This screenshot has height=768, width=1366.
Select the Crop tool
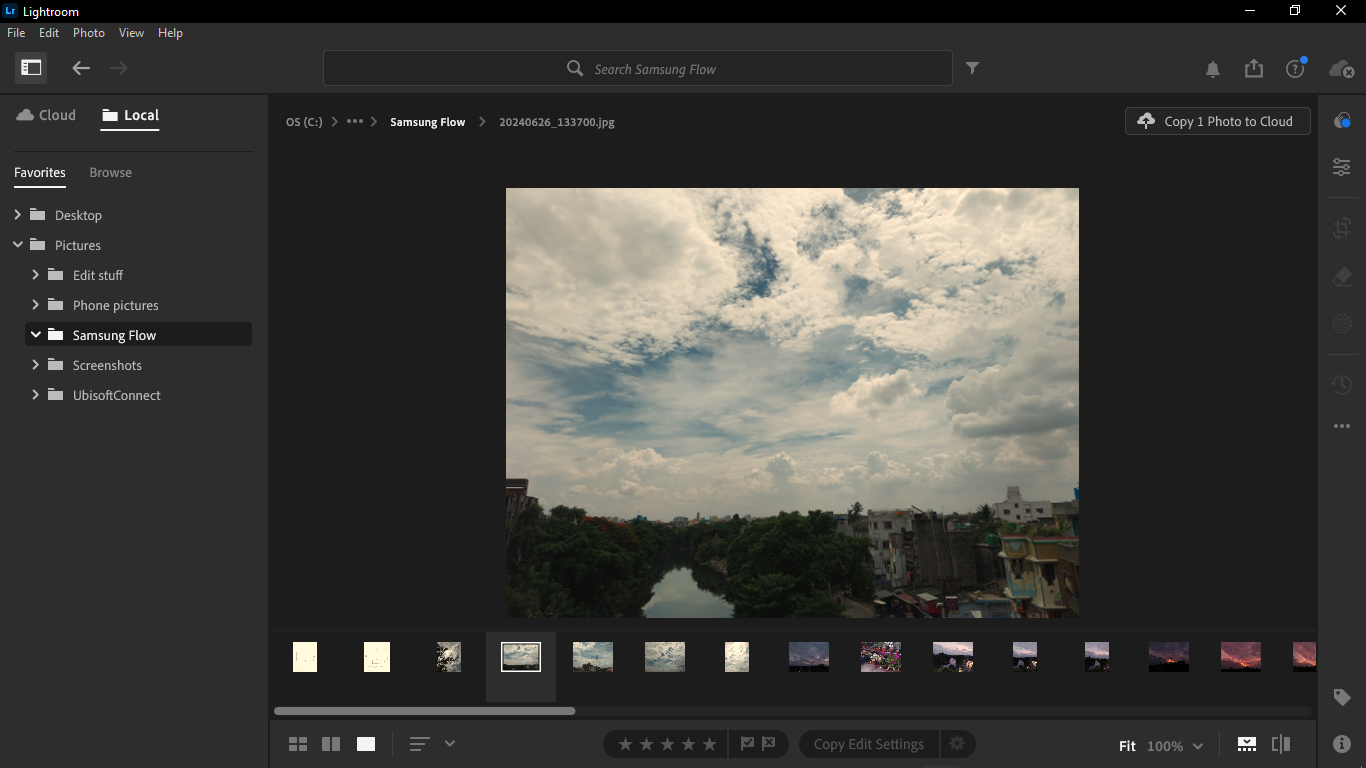click(1341, 227)
